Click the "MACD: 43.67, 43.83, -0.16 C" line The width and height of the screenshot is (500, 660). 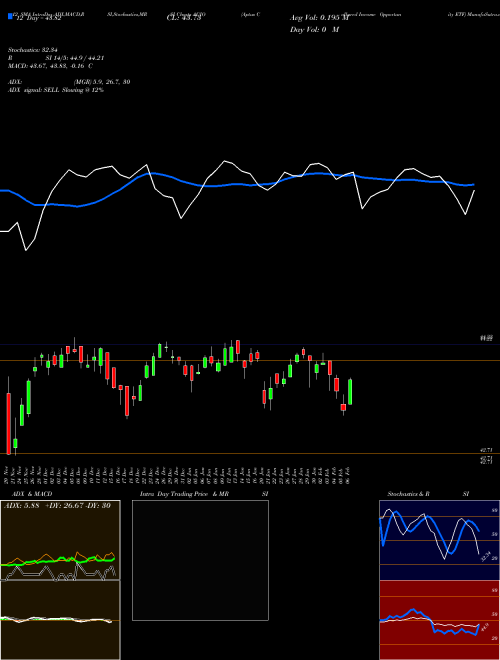pyautogui.click(x=50, y=66)
